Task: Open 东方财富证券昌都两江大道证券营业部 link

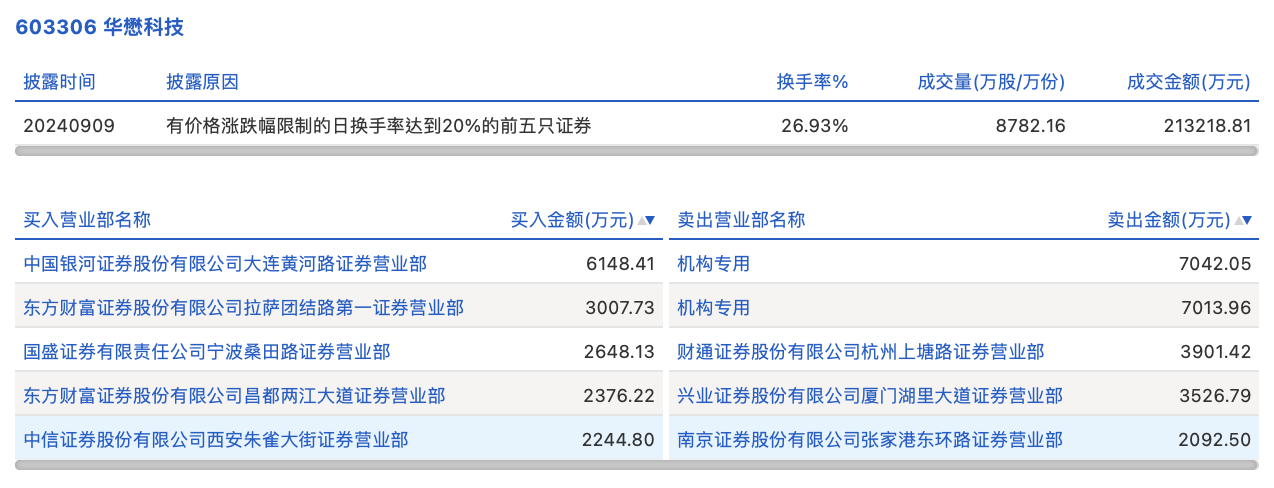Action: [x=234, y=396]
